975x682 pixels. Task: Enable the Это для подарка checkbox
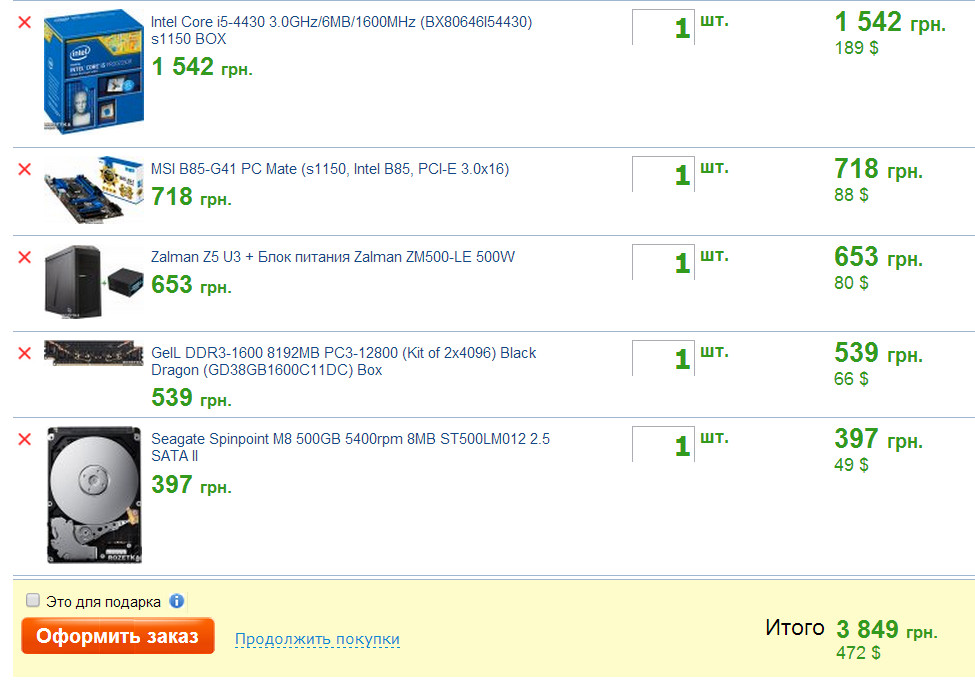coord(32,601)
